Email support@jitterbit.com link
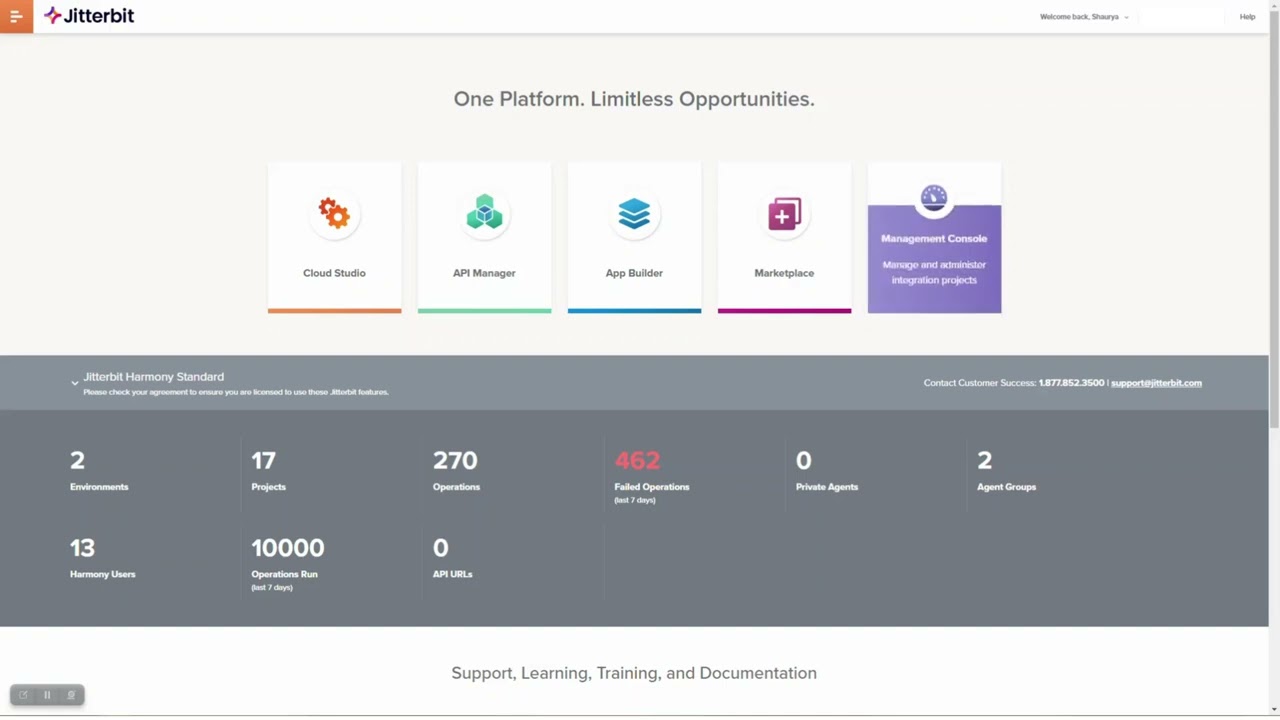The width and height of the screenshot is (1280, 720). point(1156,383)
